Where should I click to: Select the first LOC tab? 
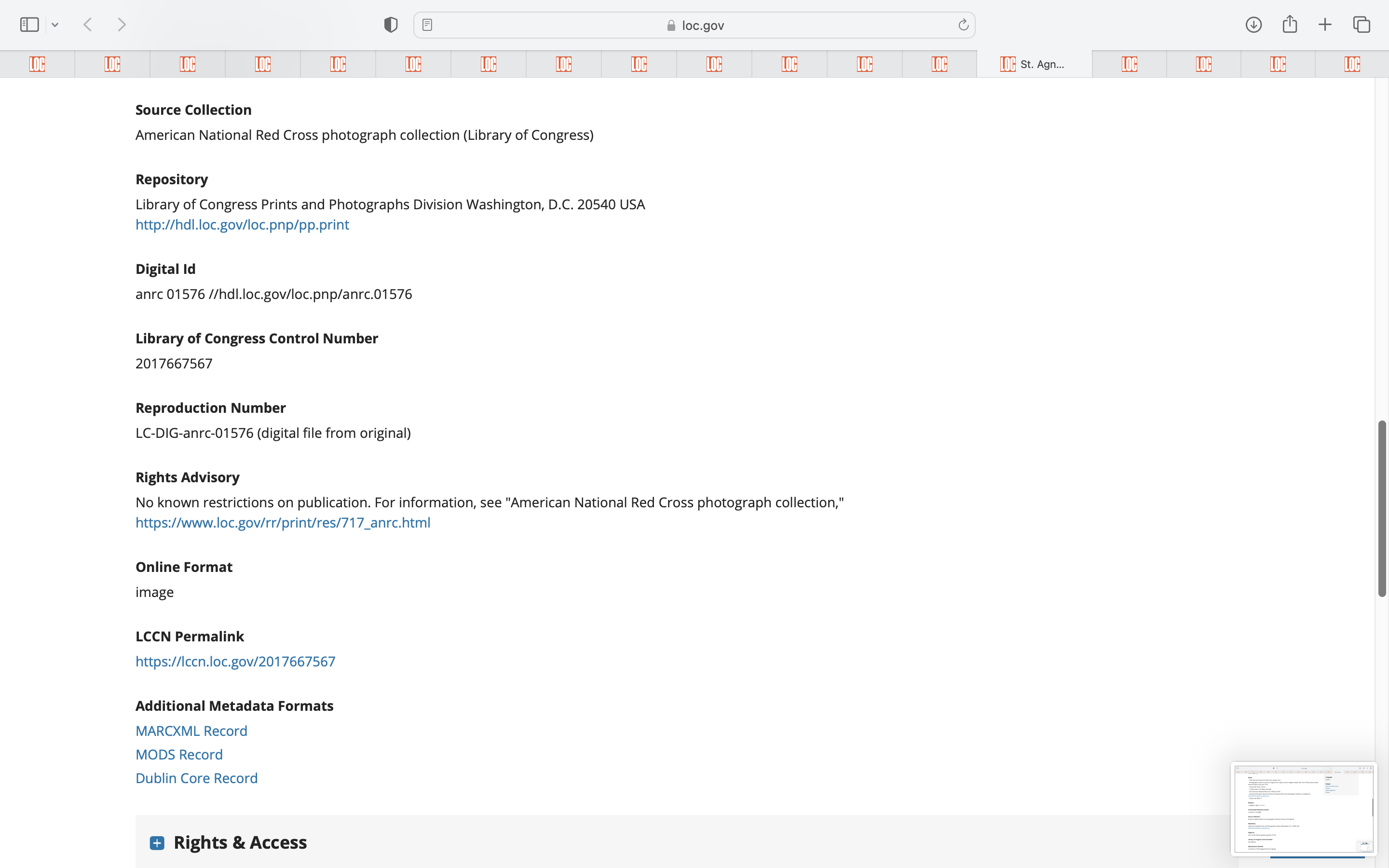tap(37, 64)
